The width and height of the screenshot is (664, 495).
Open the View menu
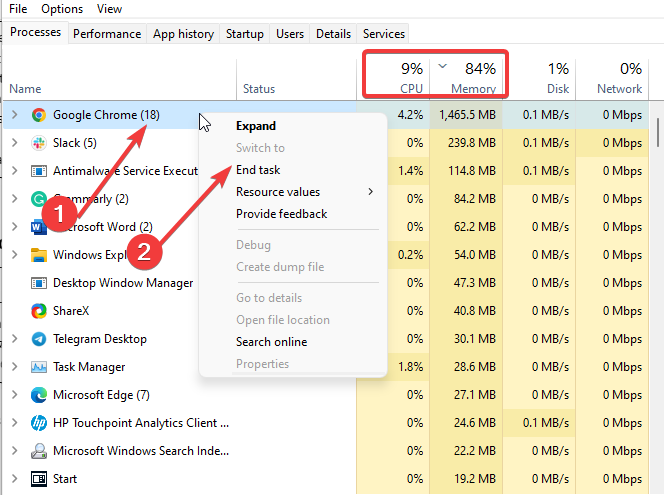[x=109, y=8]
